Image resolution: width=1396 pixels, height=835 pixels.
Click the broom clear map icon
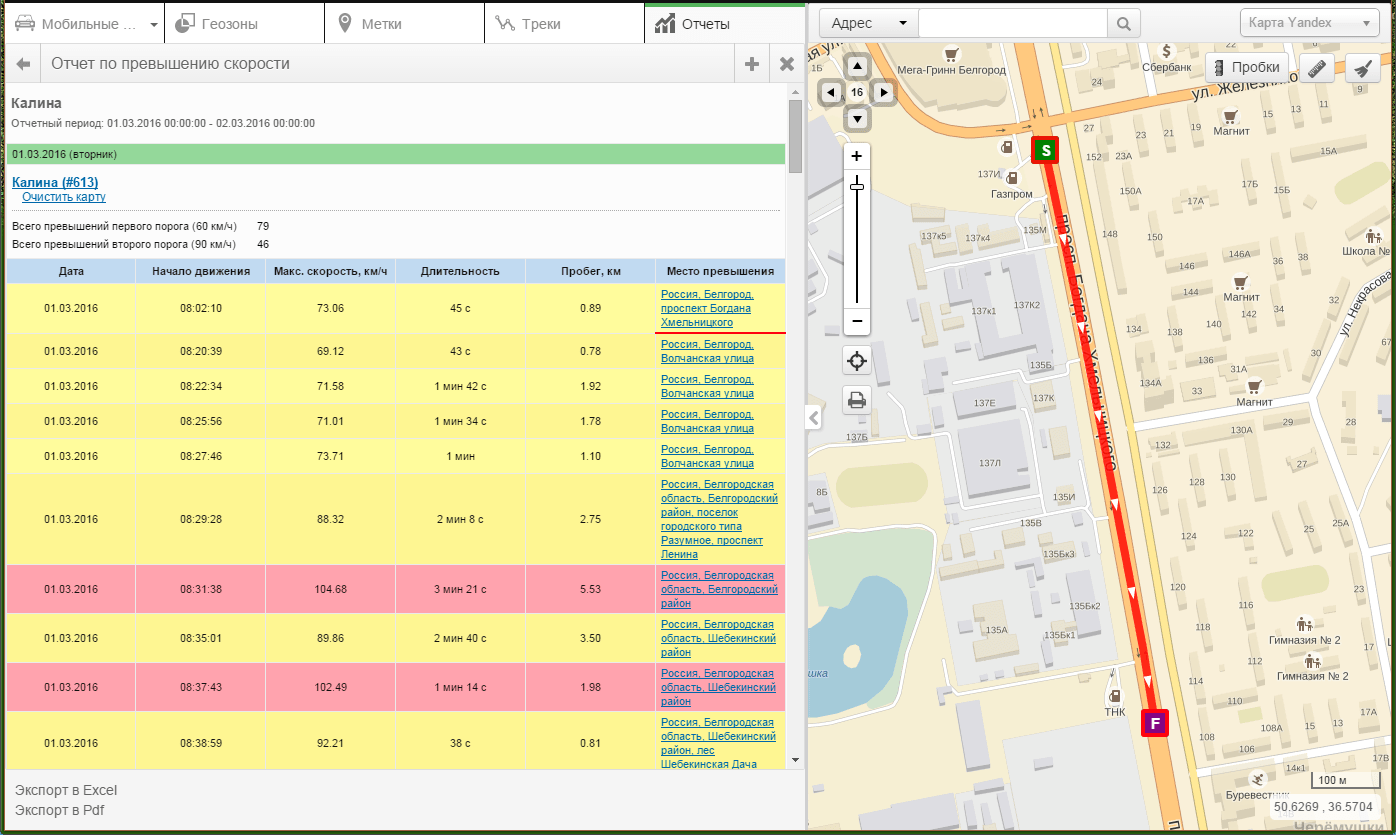tap(1361, 67)
